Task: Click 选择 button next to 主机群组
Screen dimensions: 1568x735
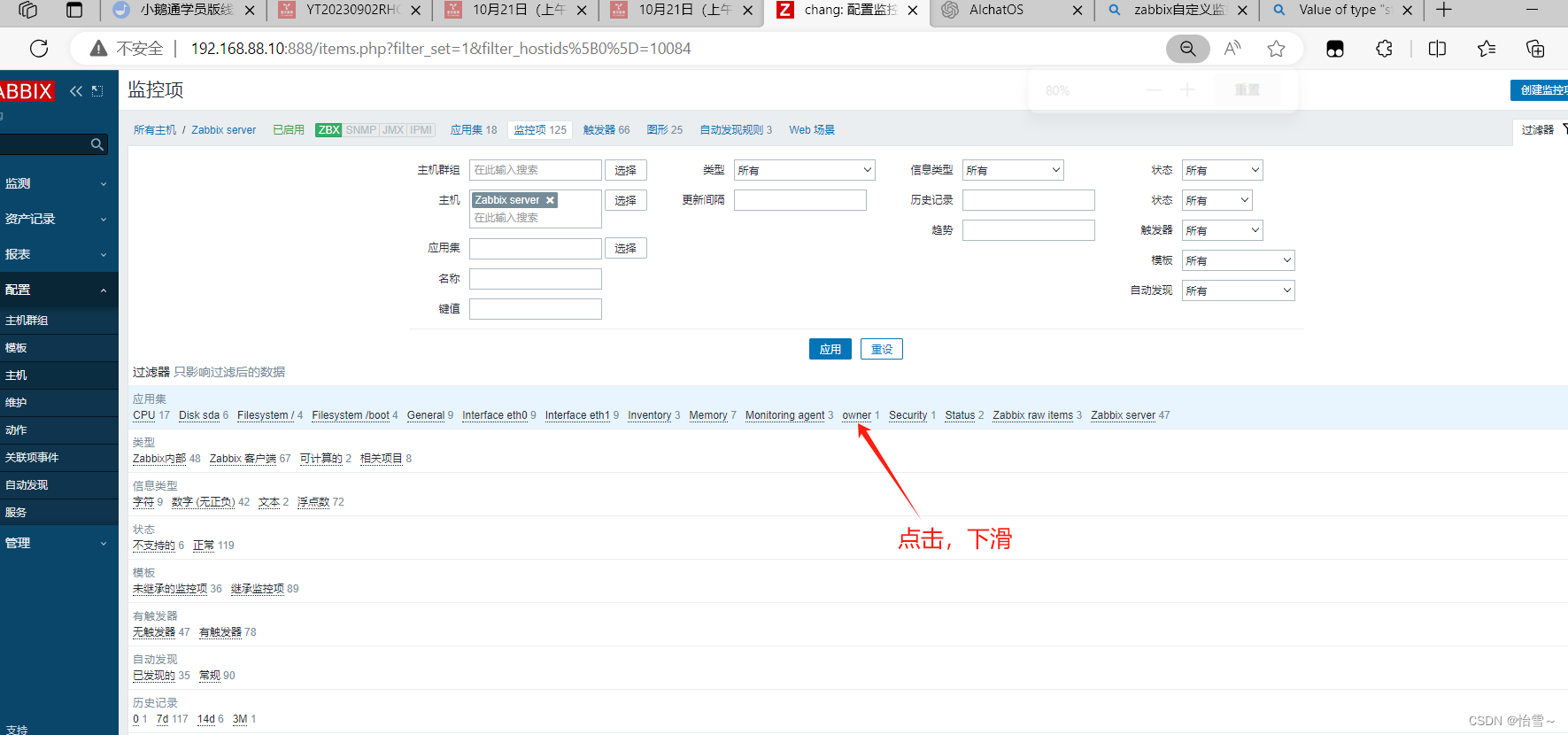Action: coord(626,170)
